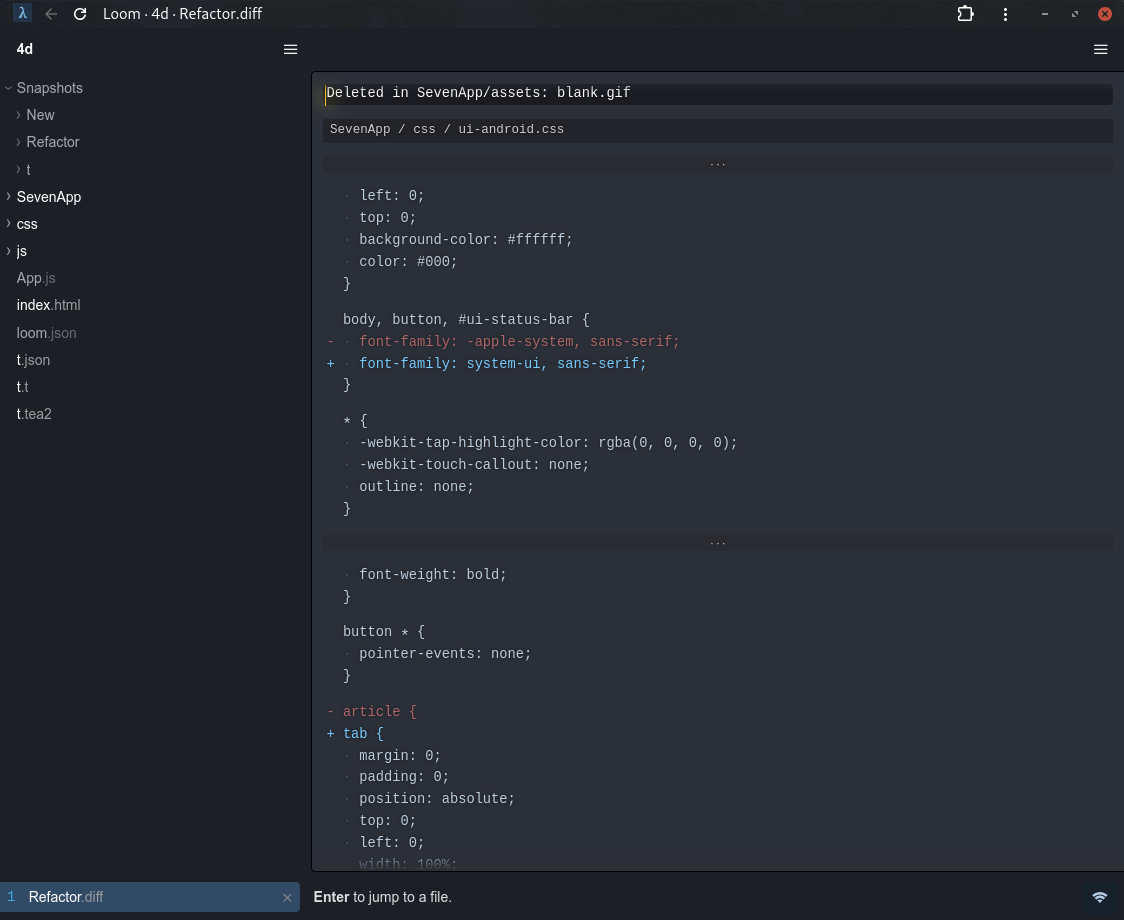Click the lambda app icon in title bar
This screenshot has height=920, width=1124.
22,14
